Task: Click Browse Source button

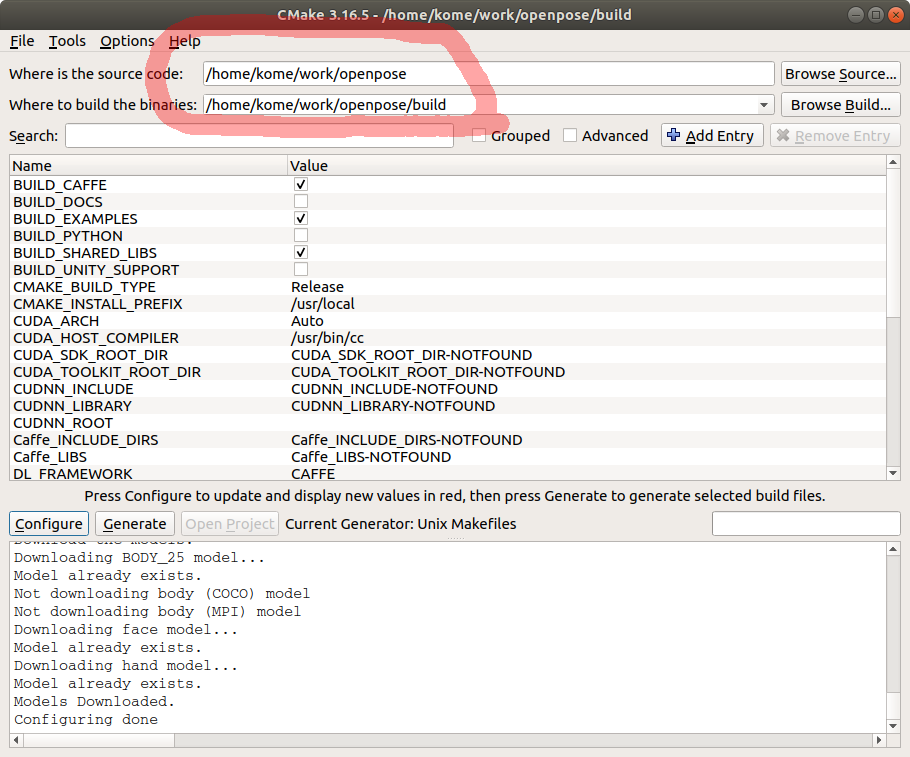Action: click(840, 73)
